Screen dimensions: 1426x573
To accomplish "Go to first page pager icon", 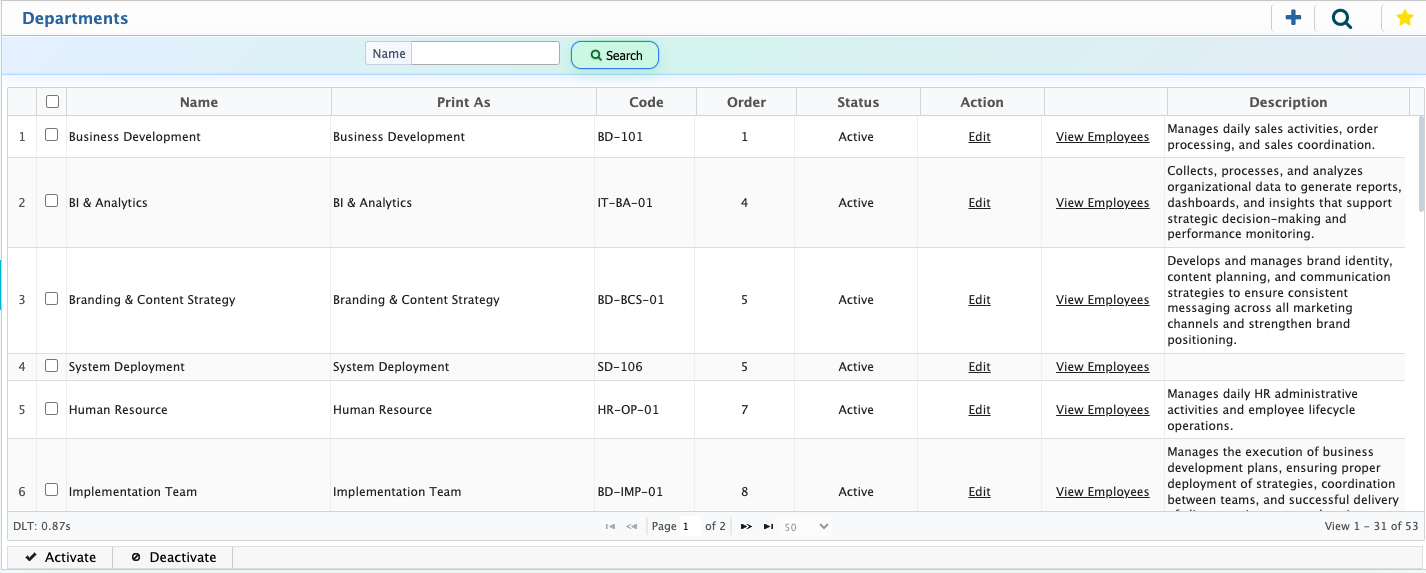I will click(610, 526).
